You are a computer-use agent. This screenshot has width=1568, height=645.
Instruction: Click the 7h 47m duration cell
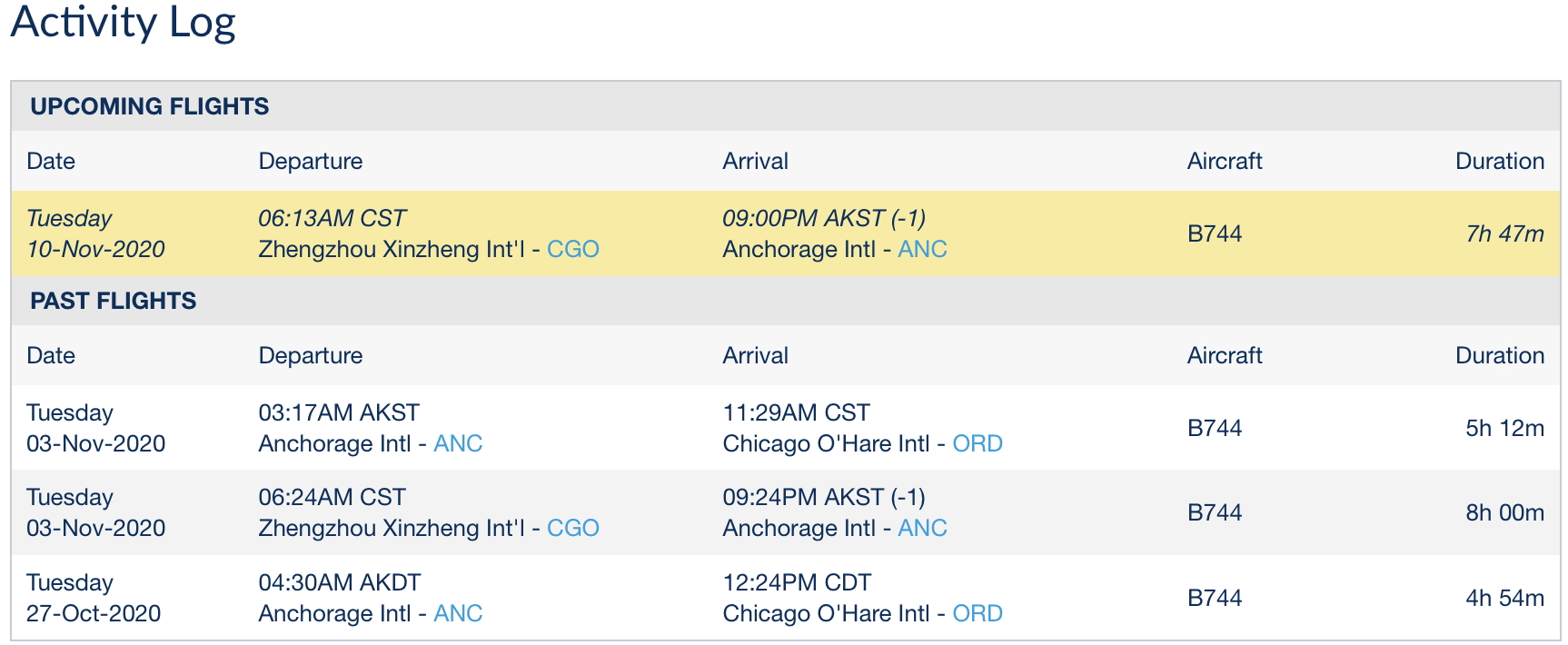coord(1504,233)
